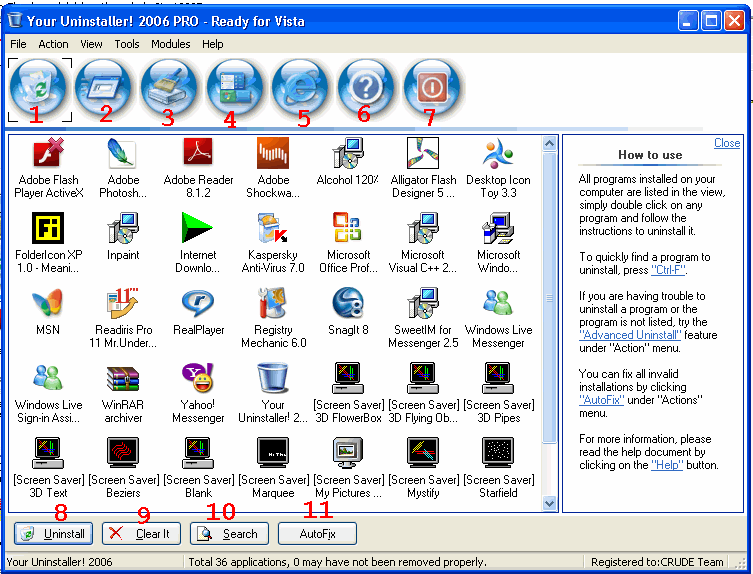The height and width of the screenshot is (574, 753).
Task: Click the AutoFix button
Action: coord(317,534)
